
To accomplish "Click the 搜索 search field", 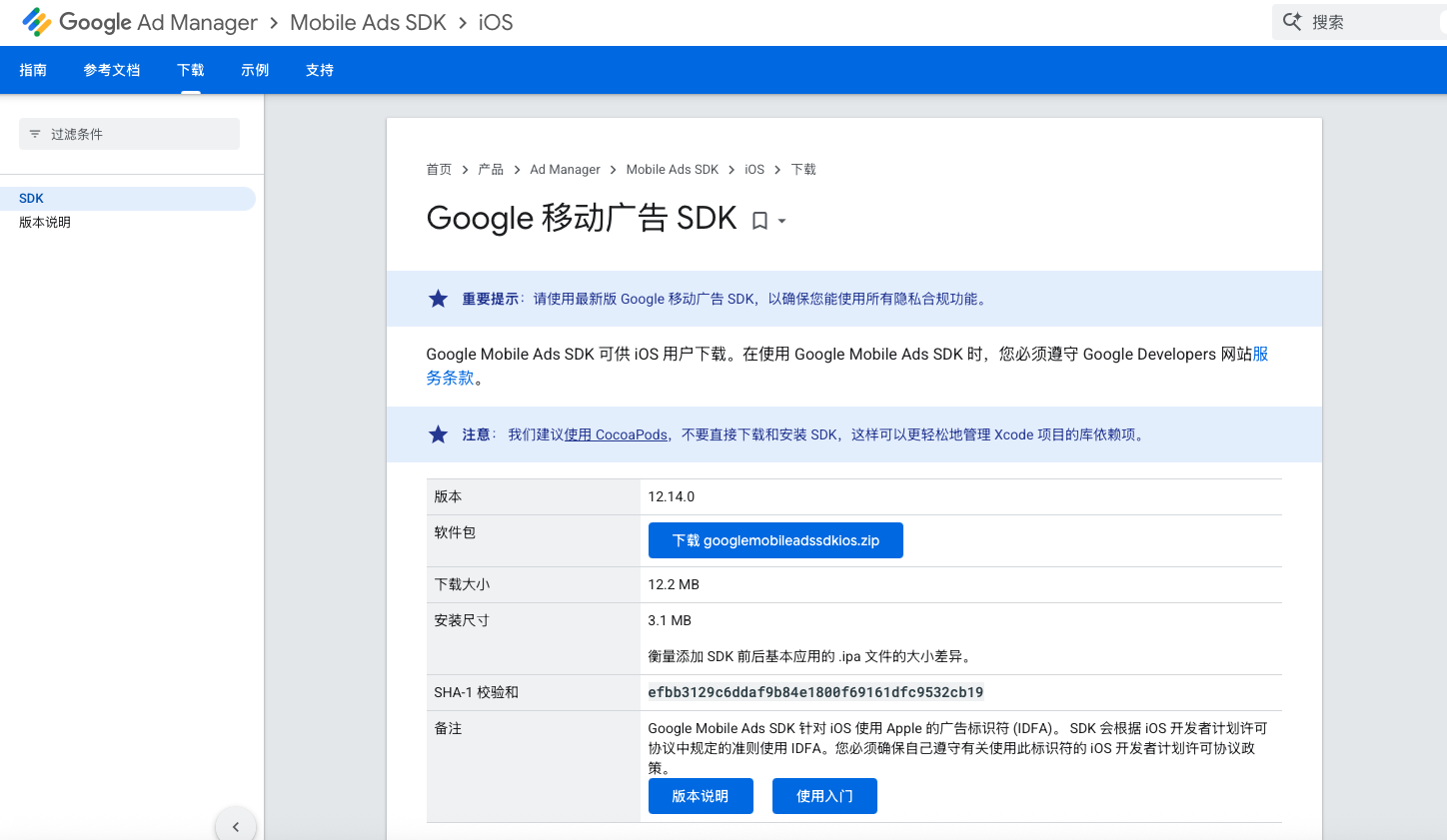I will [x=1359, y=22].
